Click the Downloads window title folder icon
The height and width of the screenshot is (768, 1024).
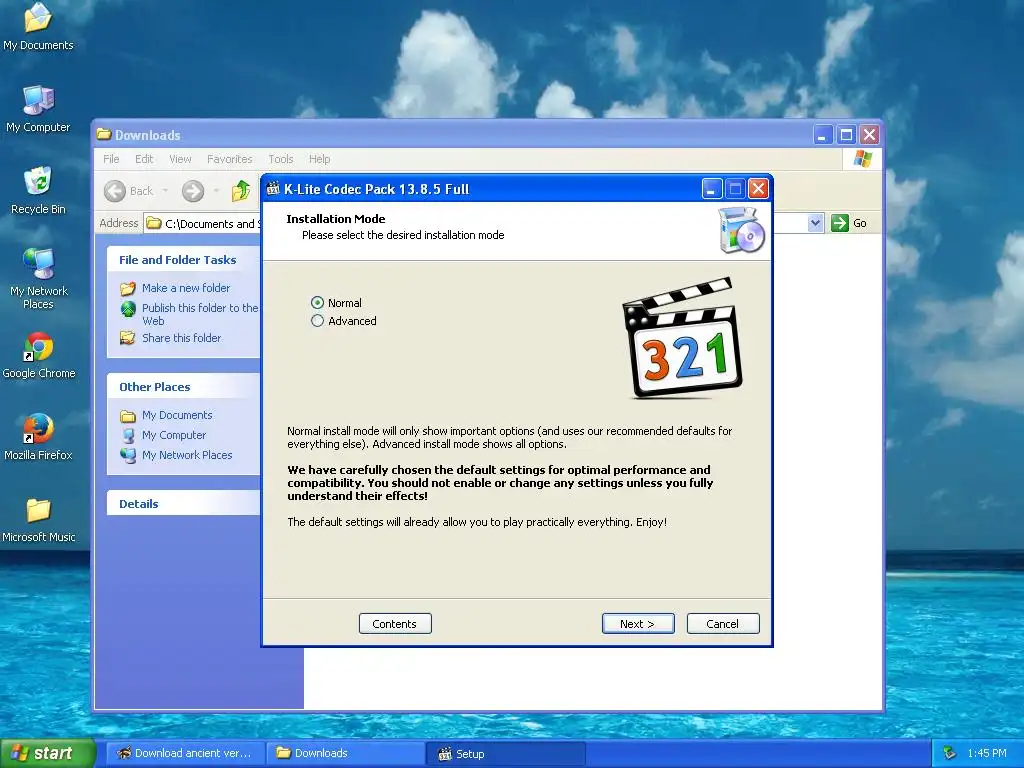pyautogui.click(x=104, y=135)
